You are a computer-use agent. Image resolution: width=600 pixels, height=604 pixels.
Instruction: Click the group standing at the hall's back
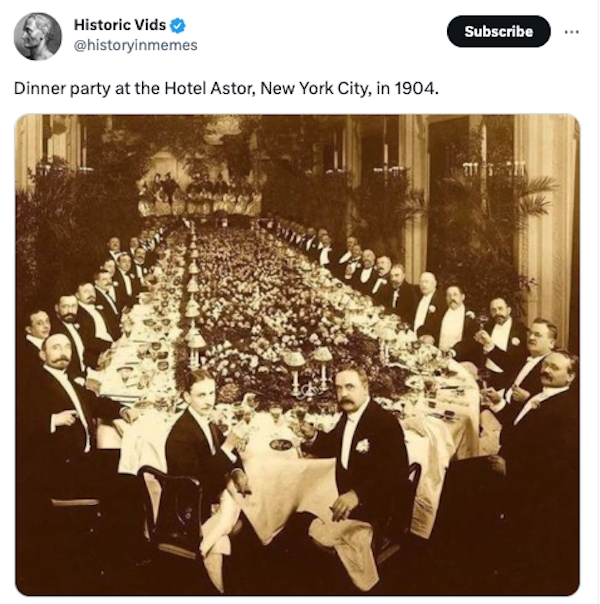pos(200,192)
